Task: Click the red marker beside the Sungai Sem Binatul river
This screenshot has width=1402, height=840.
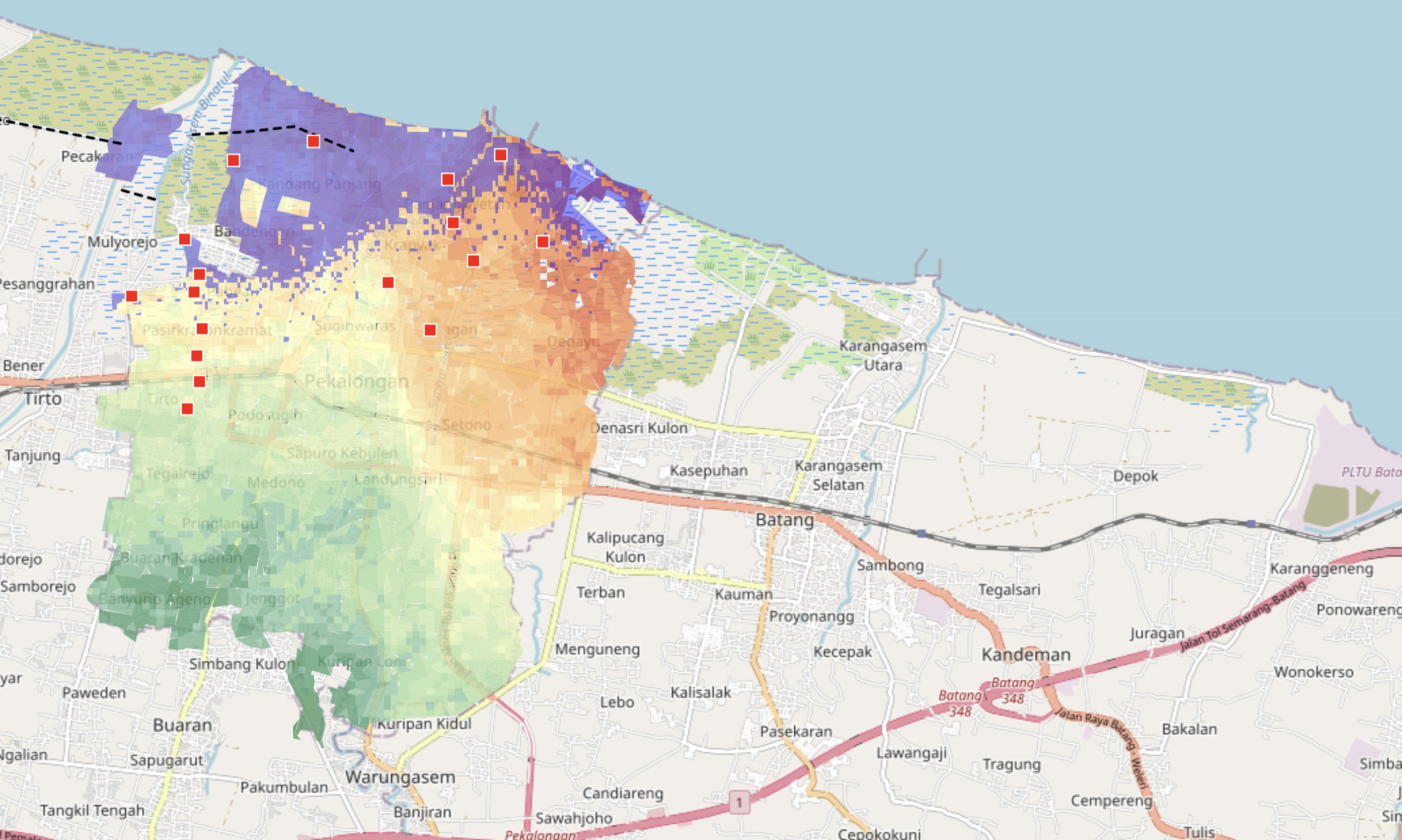Action: (x=233, y=160)
